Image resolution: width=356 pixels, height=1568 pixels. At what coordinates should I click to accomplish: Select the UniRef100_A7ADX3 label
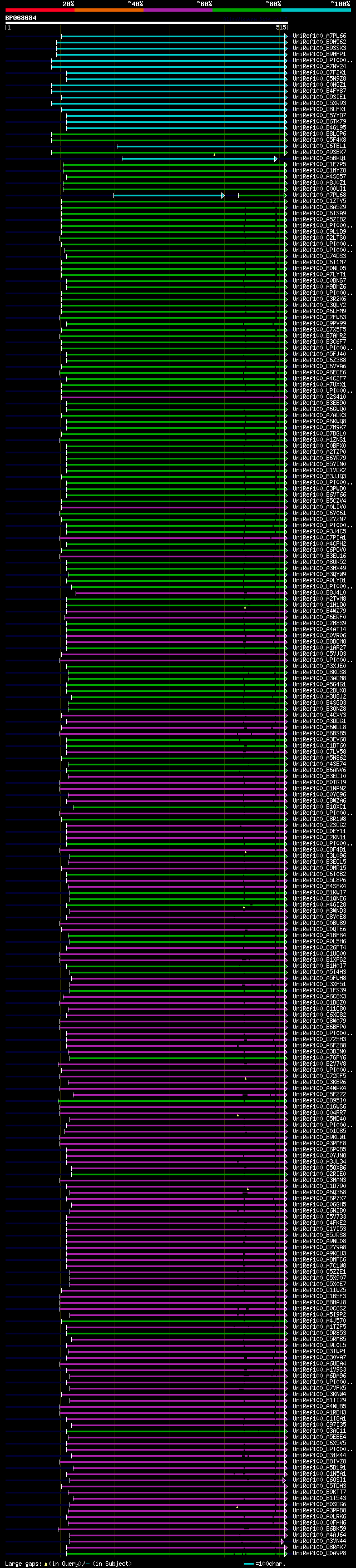point(319,415)
